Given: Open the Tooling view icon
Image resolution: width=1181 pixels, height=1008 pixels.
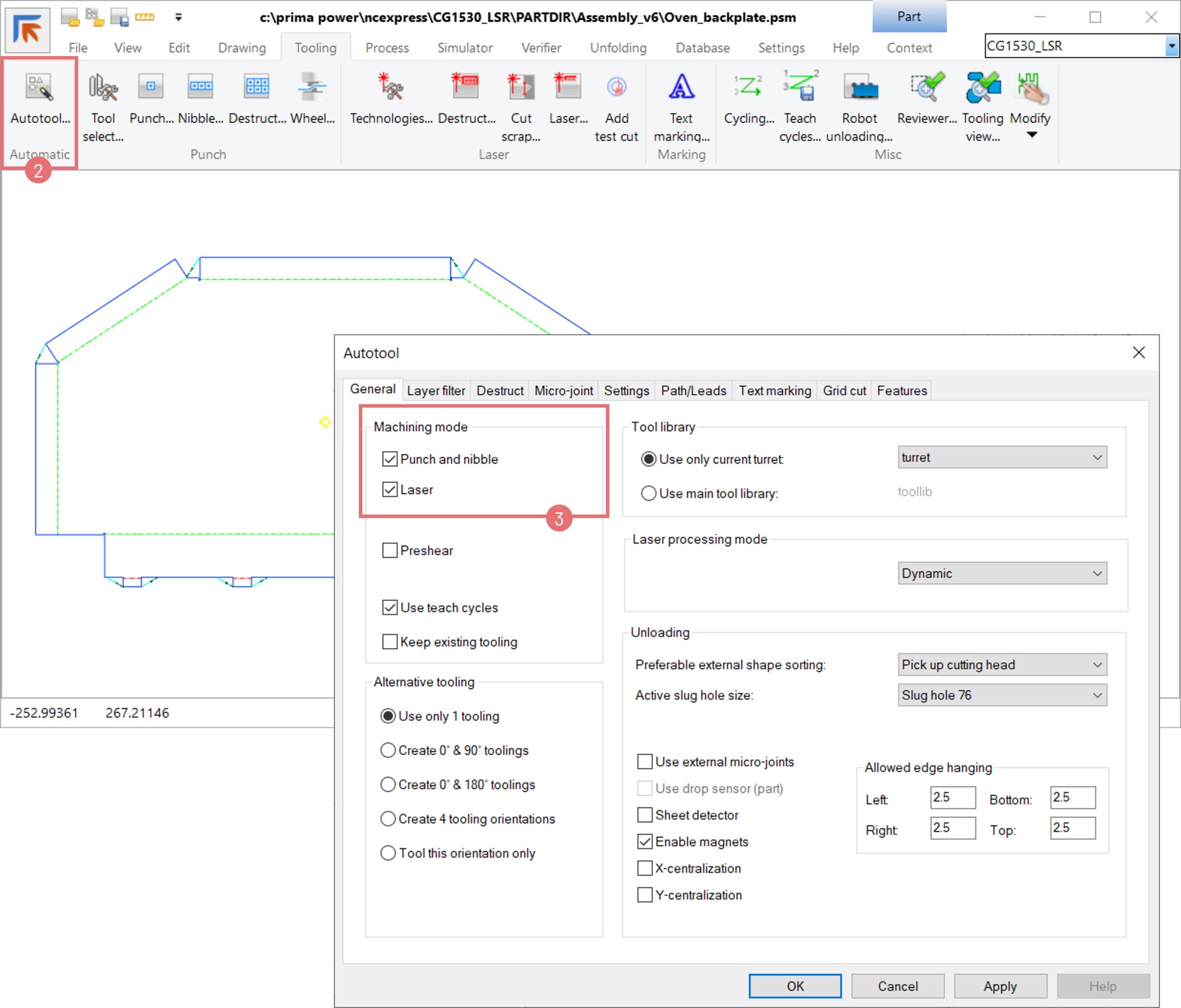Looking at the screenshot, I should tap(982, 87).
